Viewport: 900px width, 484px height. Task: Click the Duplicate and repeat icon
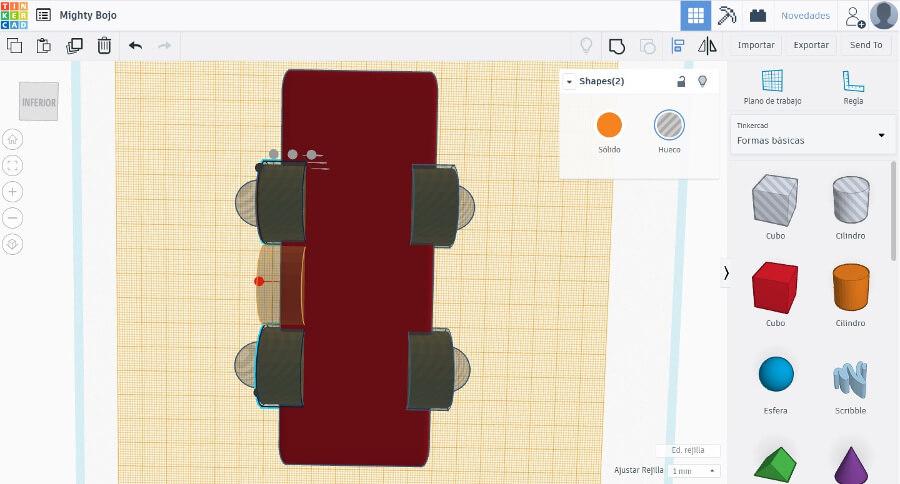coord(74,45)
